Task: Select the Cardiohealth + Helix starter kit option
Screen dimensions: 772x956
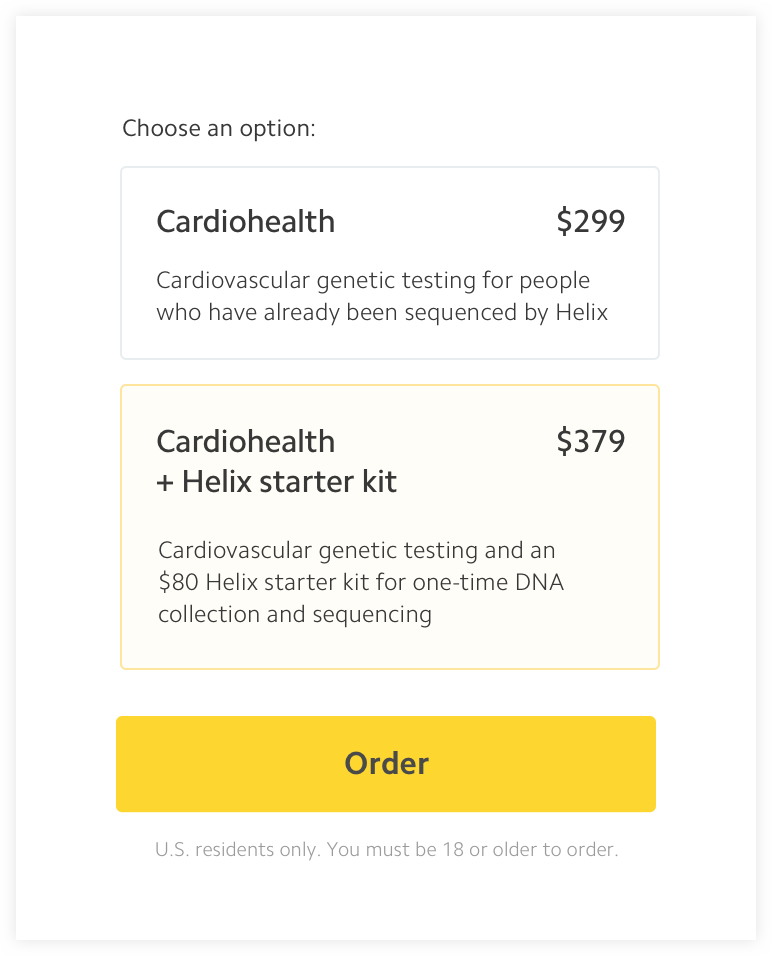Action: pyautogui.click(x=390, y=527)
